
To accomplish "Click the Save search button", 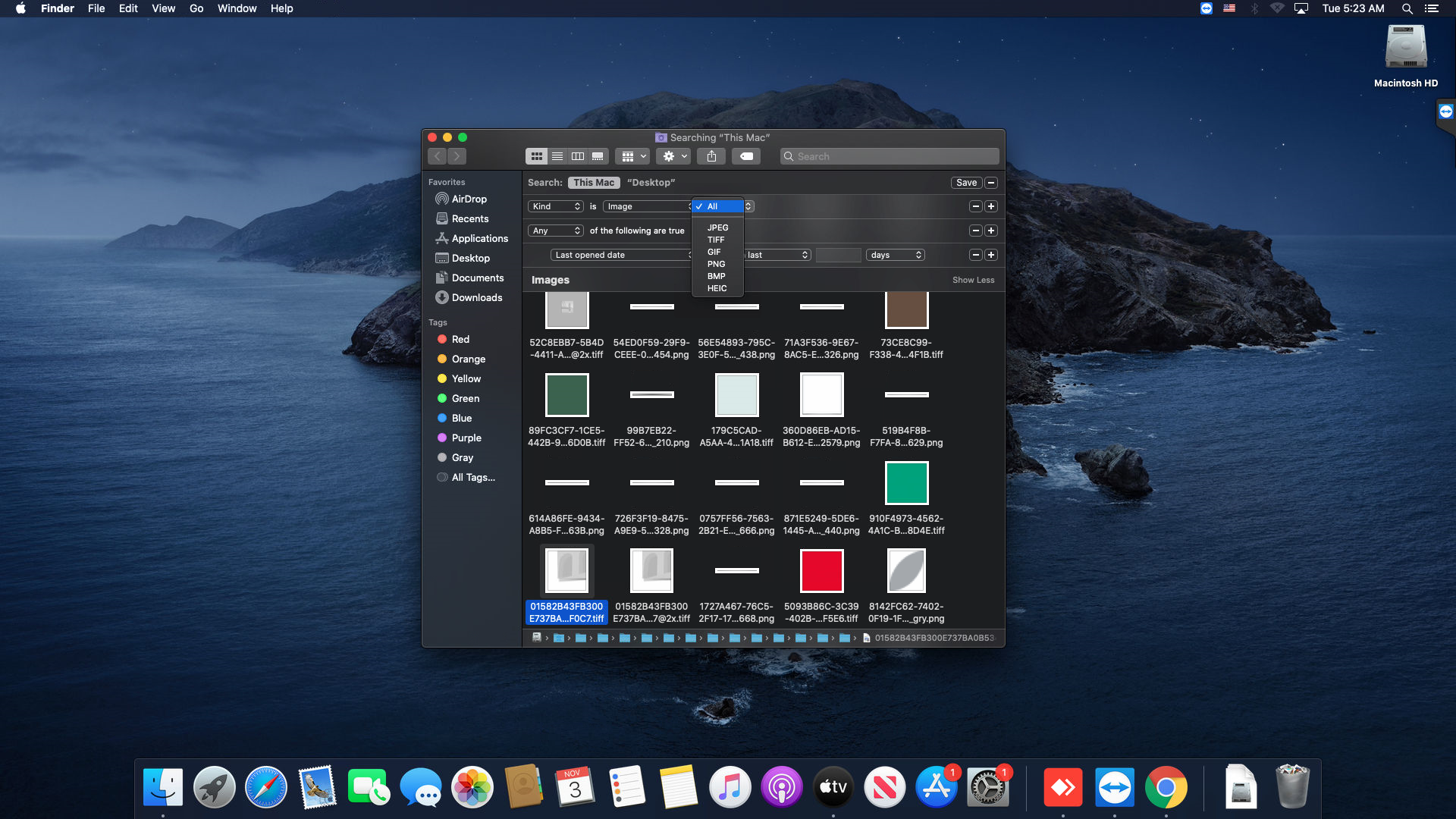I will [x=966, y=183].
